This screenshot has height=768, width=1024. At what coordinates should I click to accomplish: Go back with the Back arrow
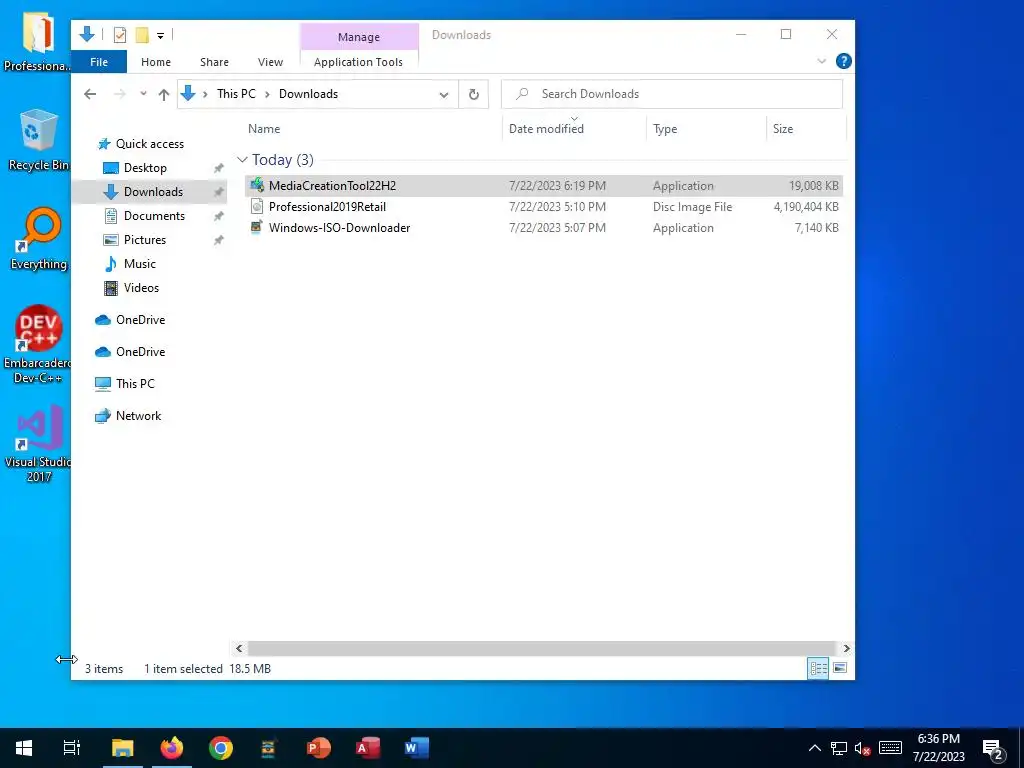click(x=90, y=94)
